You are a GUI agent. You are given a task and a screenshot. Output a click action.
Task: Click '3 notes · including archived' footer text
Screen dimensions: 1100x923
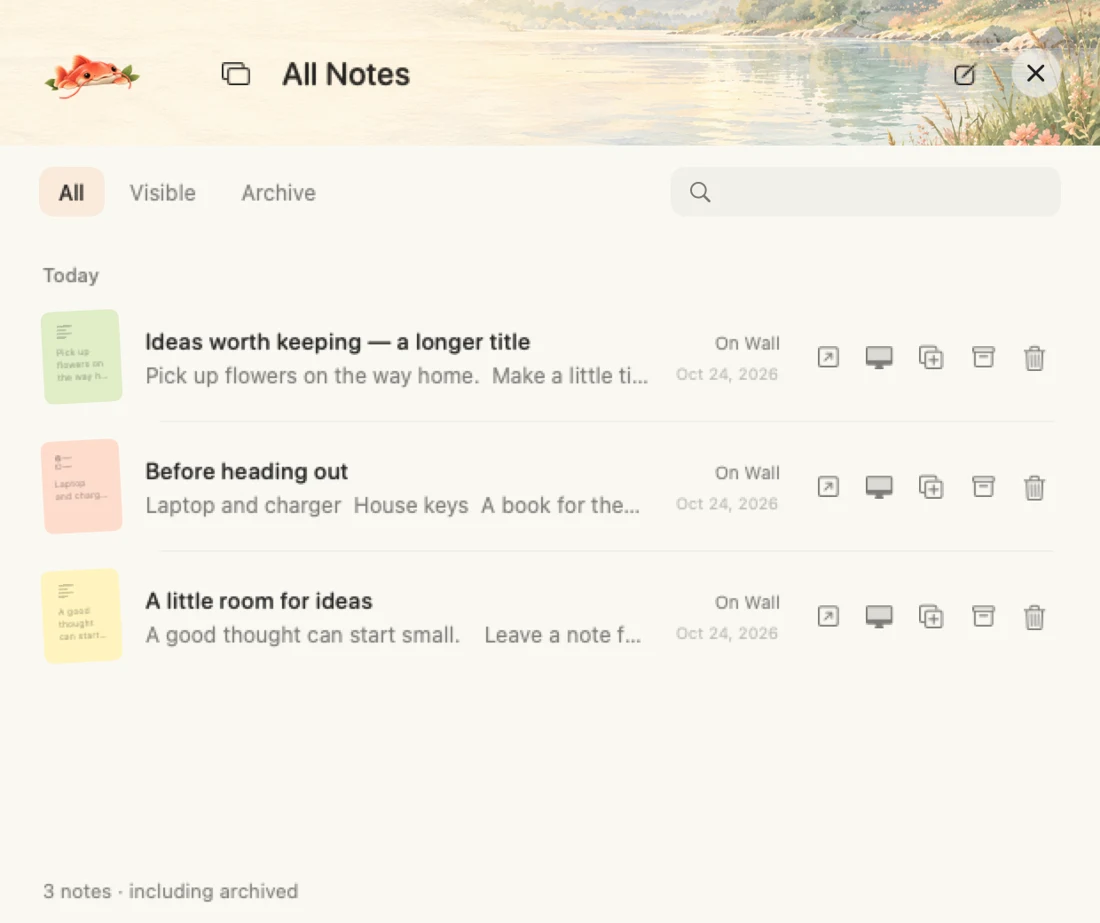(x=170, y=891)
